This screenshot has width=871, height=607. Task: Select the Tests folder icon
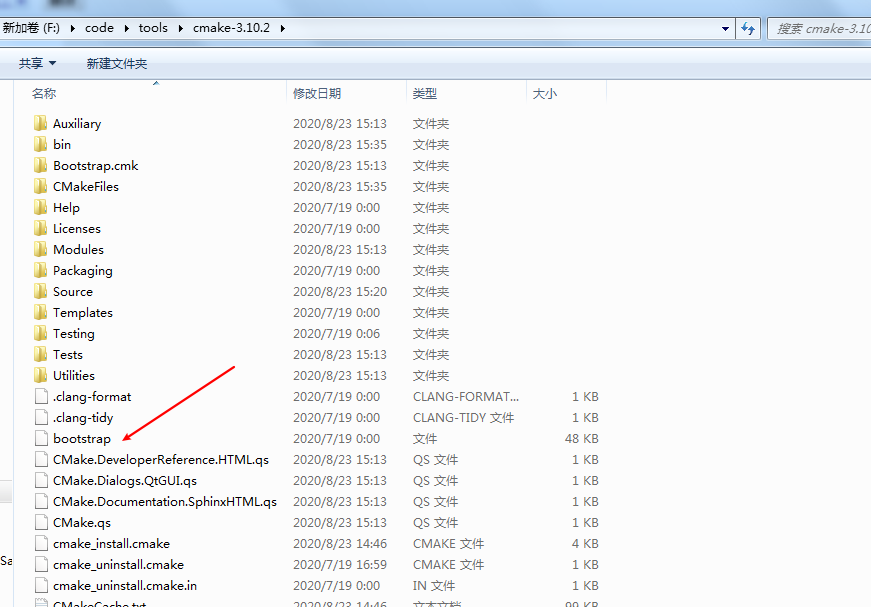point(41,355)
